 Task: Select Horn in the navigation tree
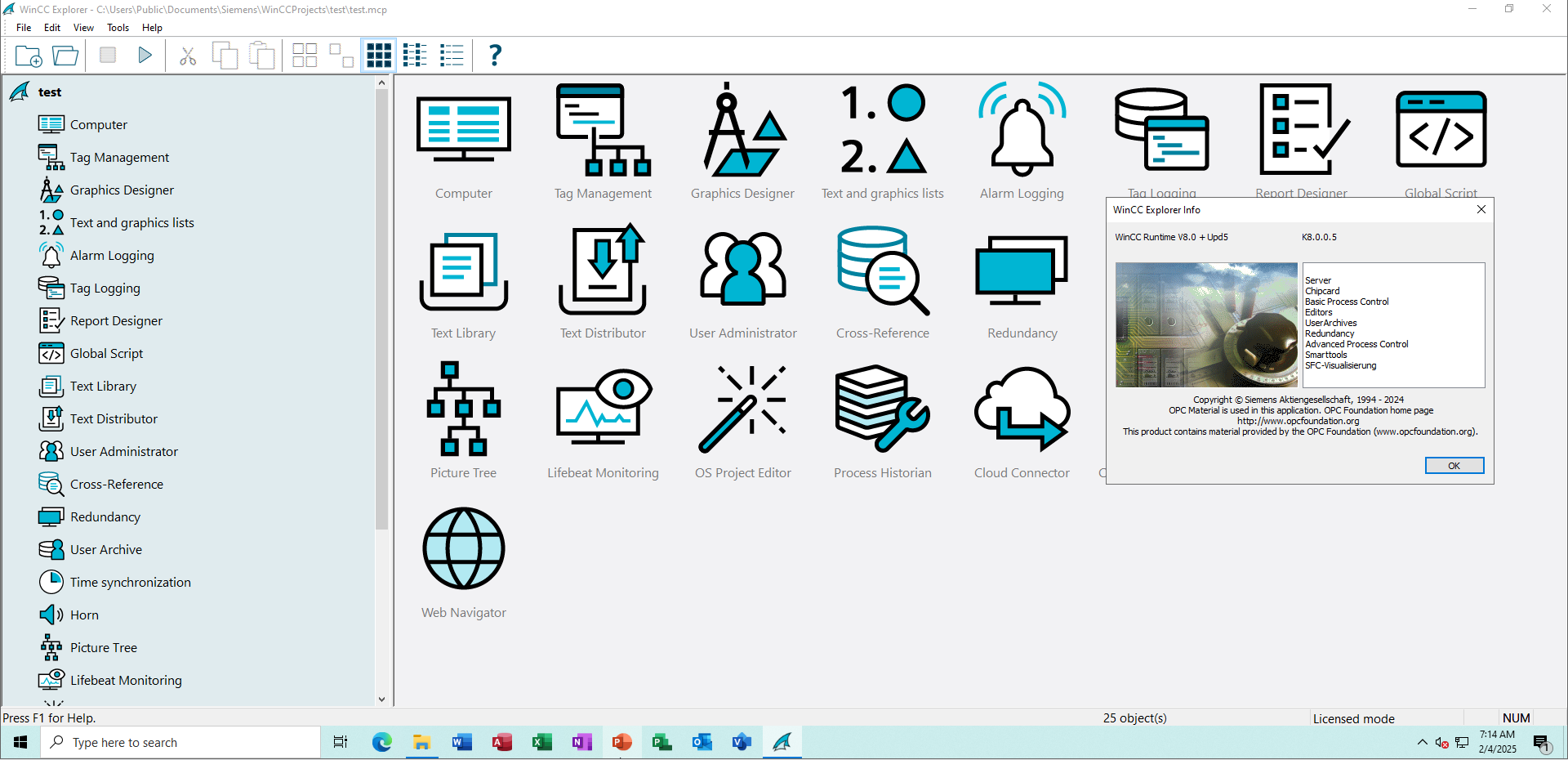click(84, 615)
